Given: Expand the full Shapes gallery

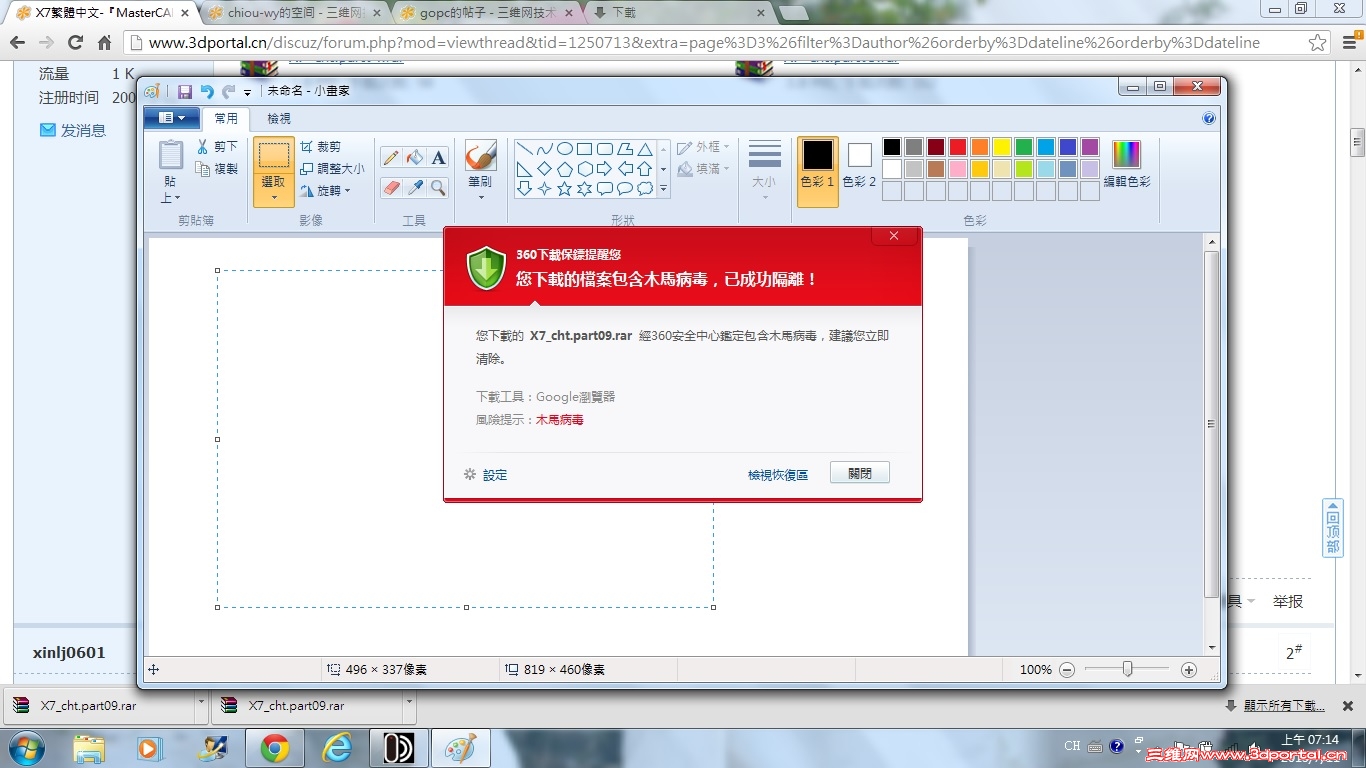Looking at the screenshot, I should pyautogui.click(x=663, y=188).
